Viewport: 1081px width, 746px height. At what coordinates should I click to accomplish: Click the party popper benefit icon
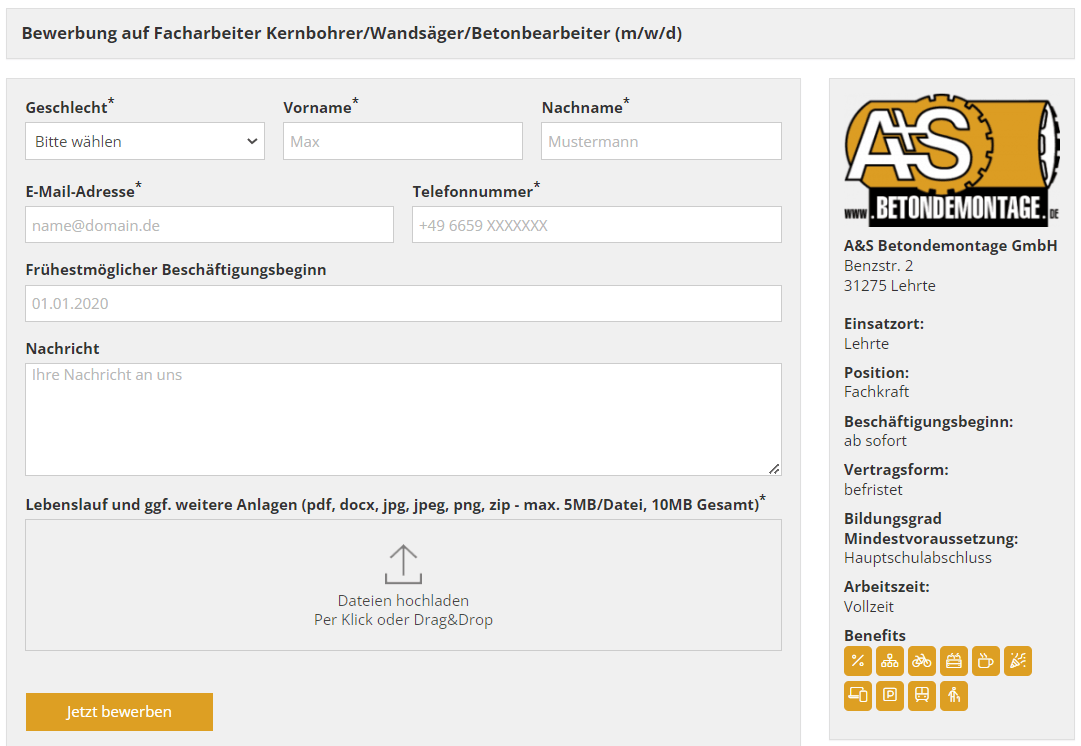coord(1018,661)
